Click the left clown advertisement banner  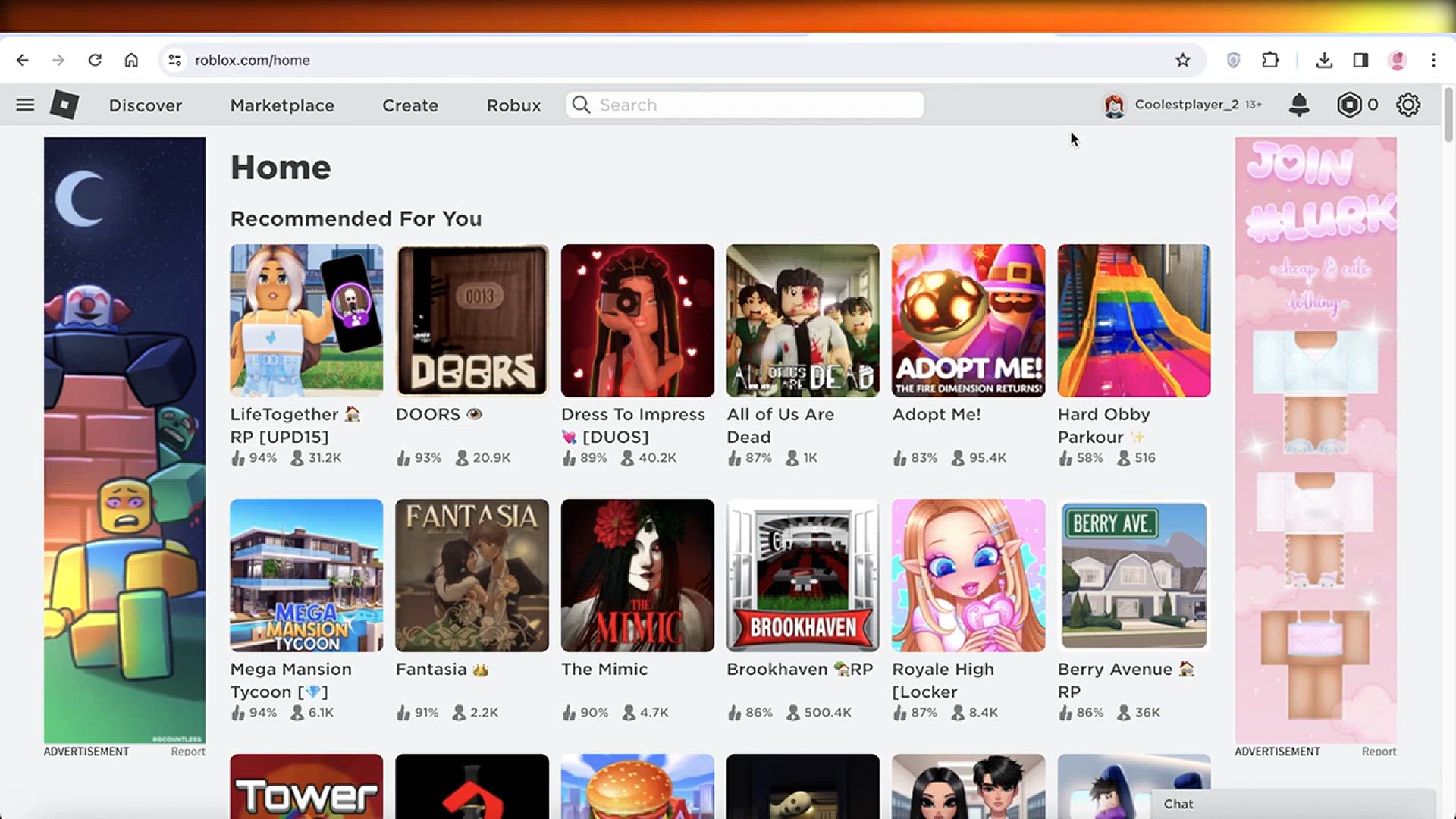(x=124, y=440)
